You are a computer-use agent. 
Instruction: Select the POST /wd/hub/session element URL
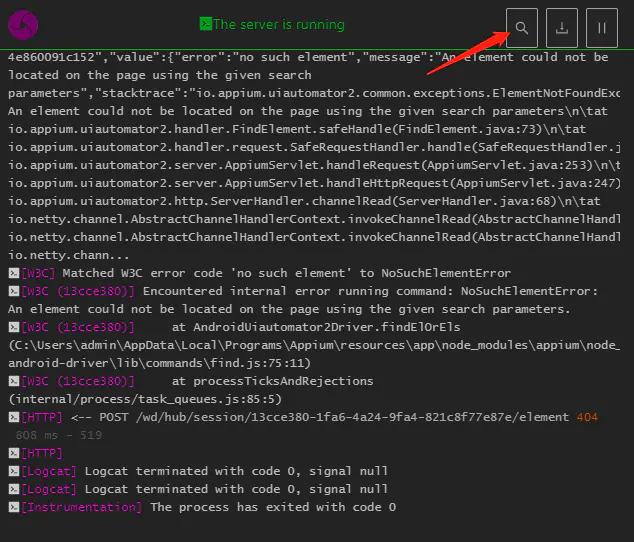(334, 417)
